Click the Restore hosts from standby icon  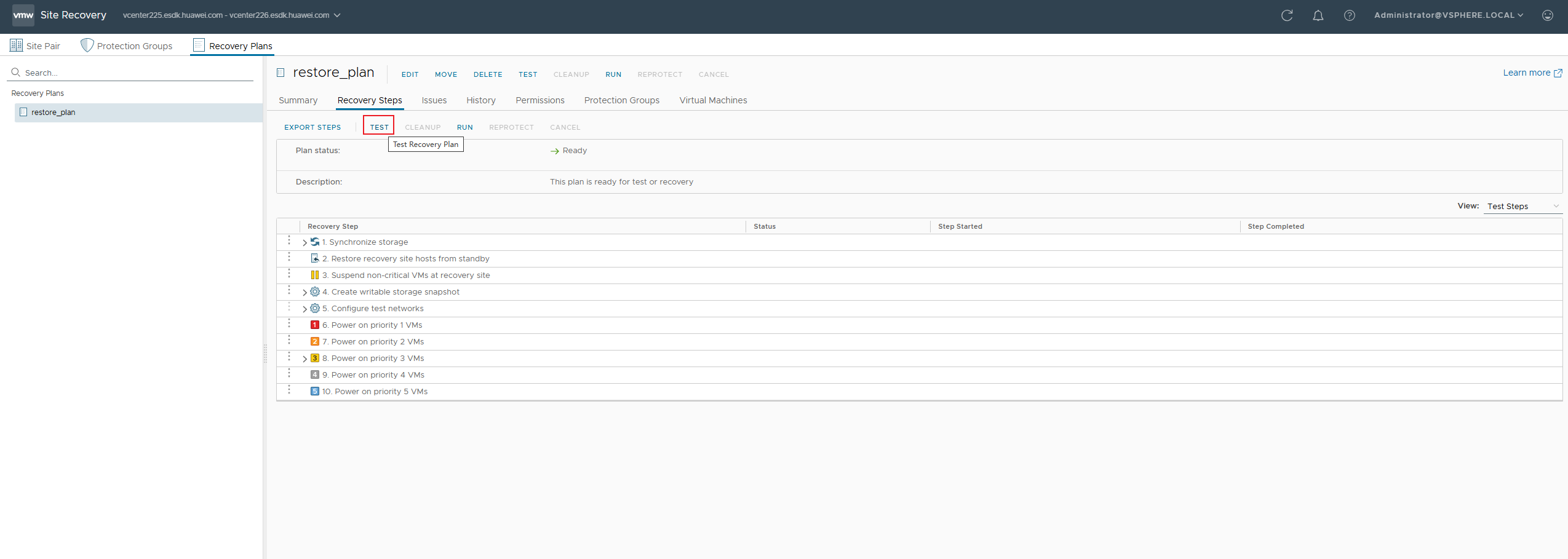(315, 258)
